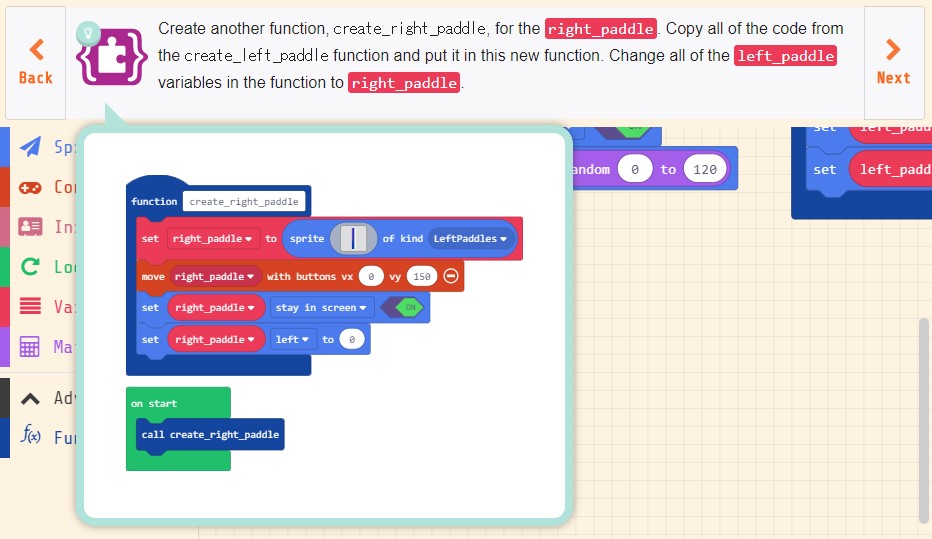The width and height of the screenshot is (932, 539).
Task: Click the random range minimum 0 field
Action: 635,169
